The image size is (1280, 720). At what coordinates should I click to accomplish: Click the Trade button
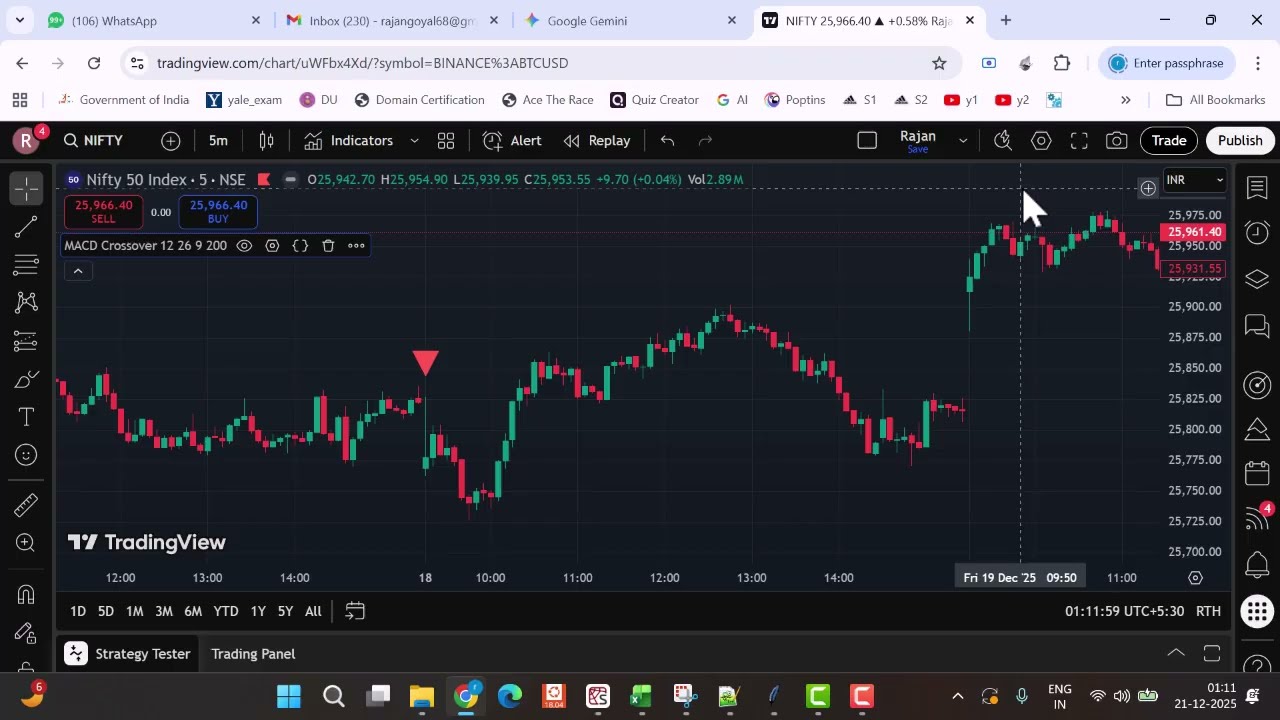1168,141
